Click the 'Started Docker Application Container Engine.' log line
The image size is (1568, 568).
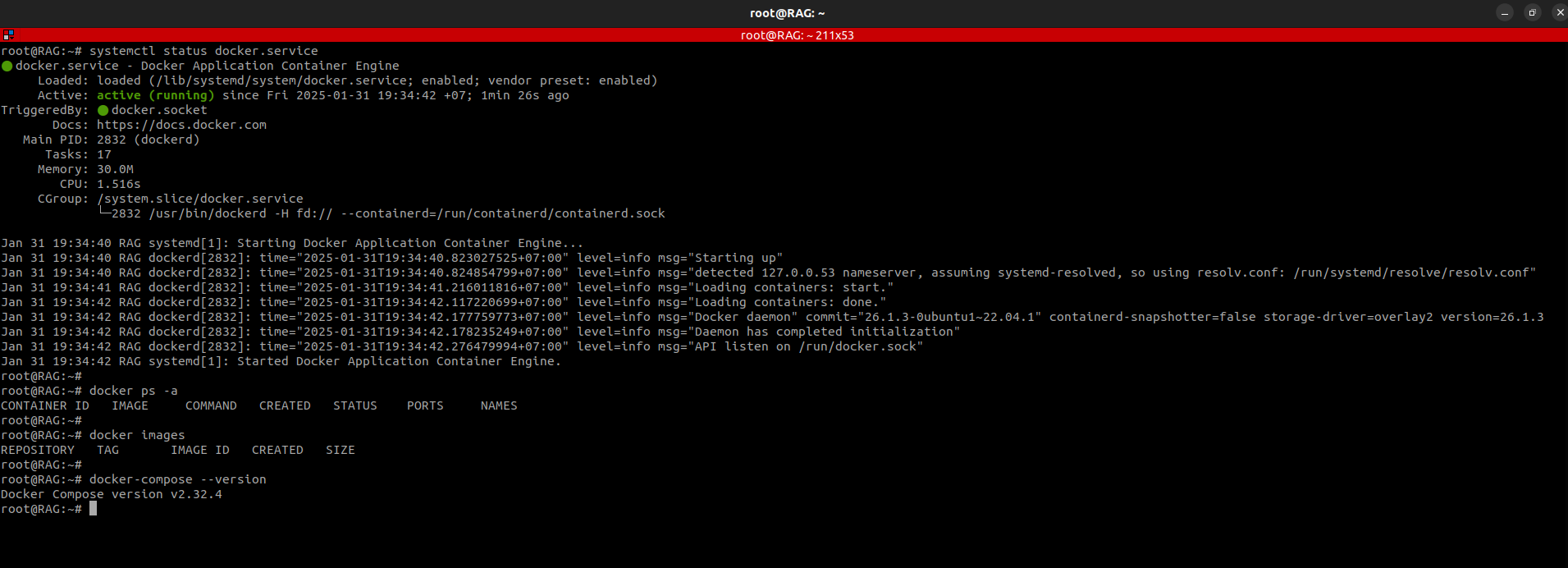coord(399,361)
